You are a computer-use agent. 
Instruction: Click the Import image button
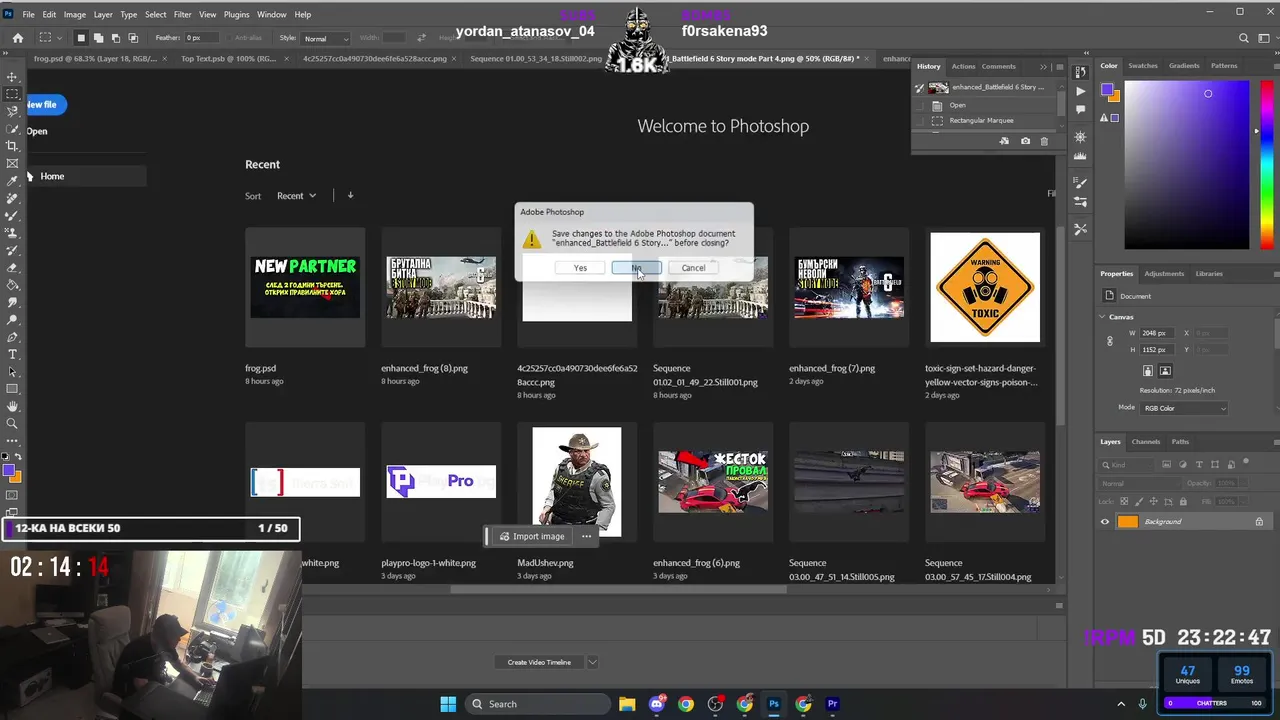coord(532,536)
